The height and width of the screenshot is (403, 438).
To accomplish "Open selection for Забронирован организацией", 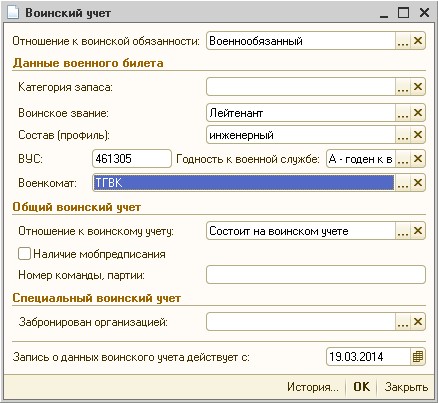I will click(x=403, y=322).
